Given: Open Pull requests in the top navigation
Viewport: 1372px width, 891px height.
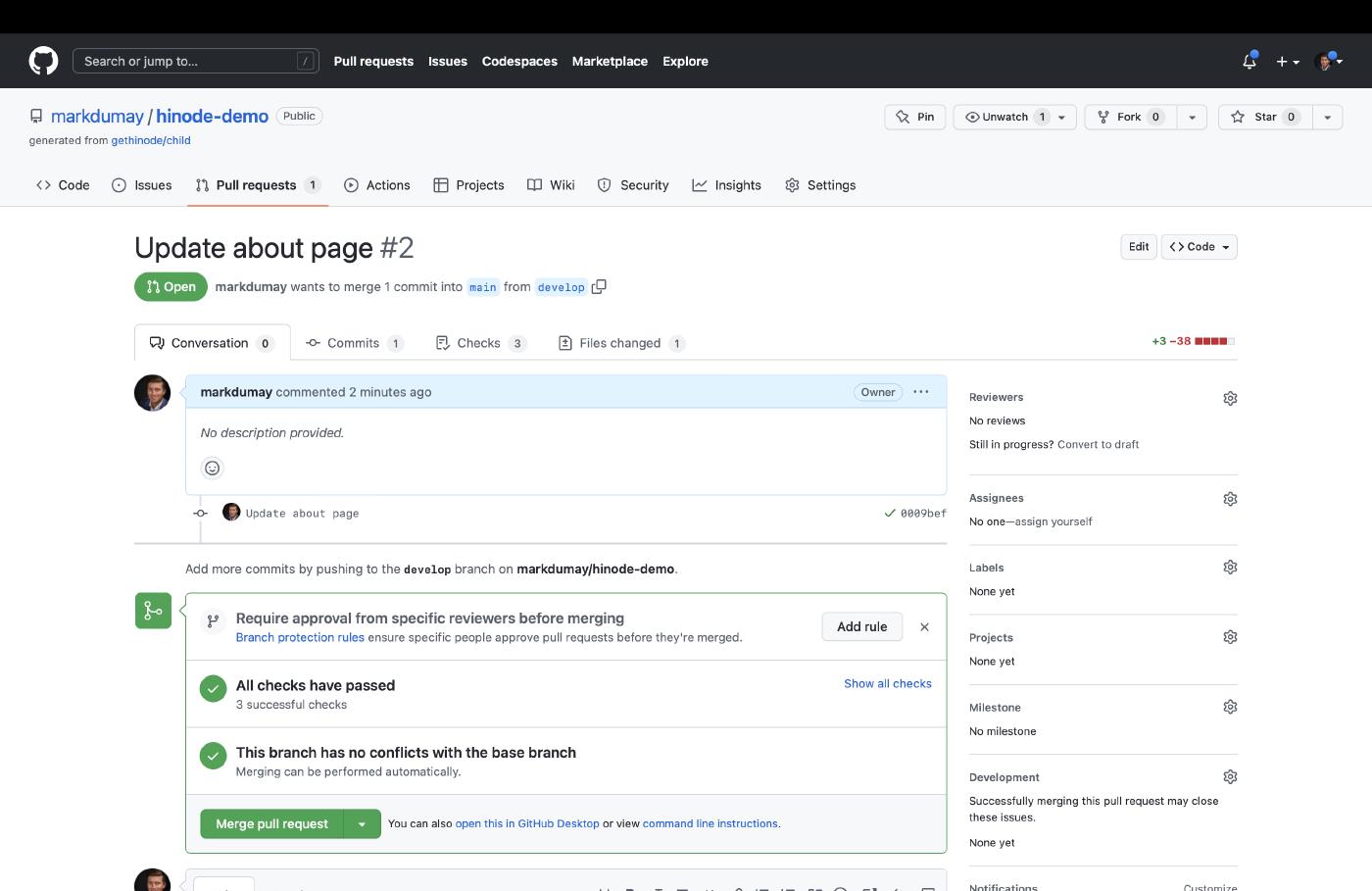Looking at the screenshot, I should [373, 61].
